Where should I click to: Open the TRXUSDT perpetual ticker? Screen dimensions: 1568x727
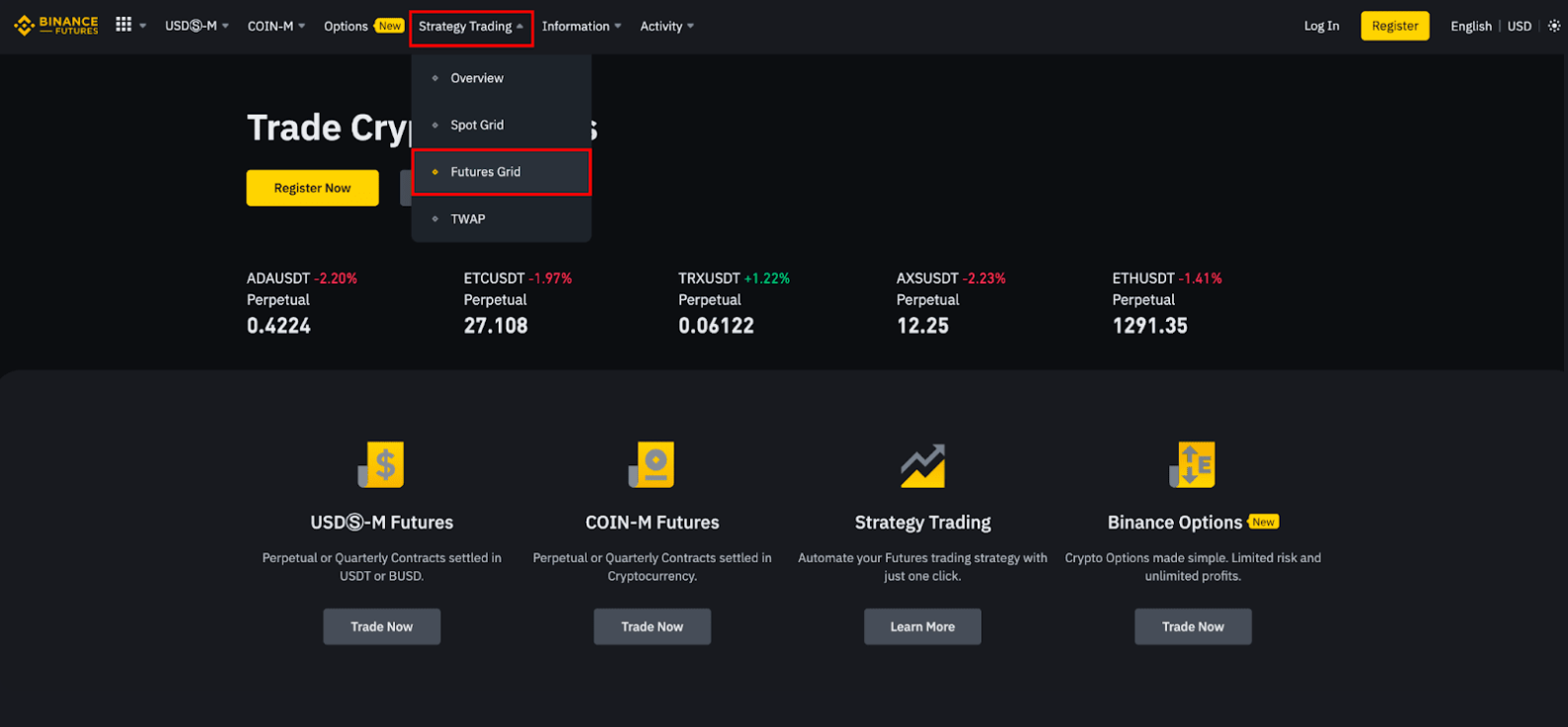[734, 302]
